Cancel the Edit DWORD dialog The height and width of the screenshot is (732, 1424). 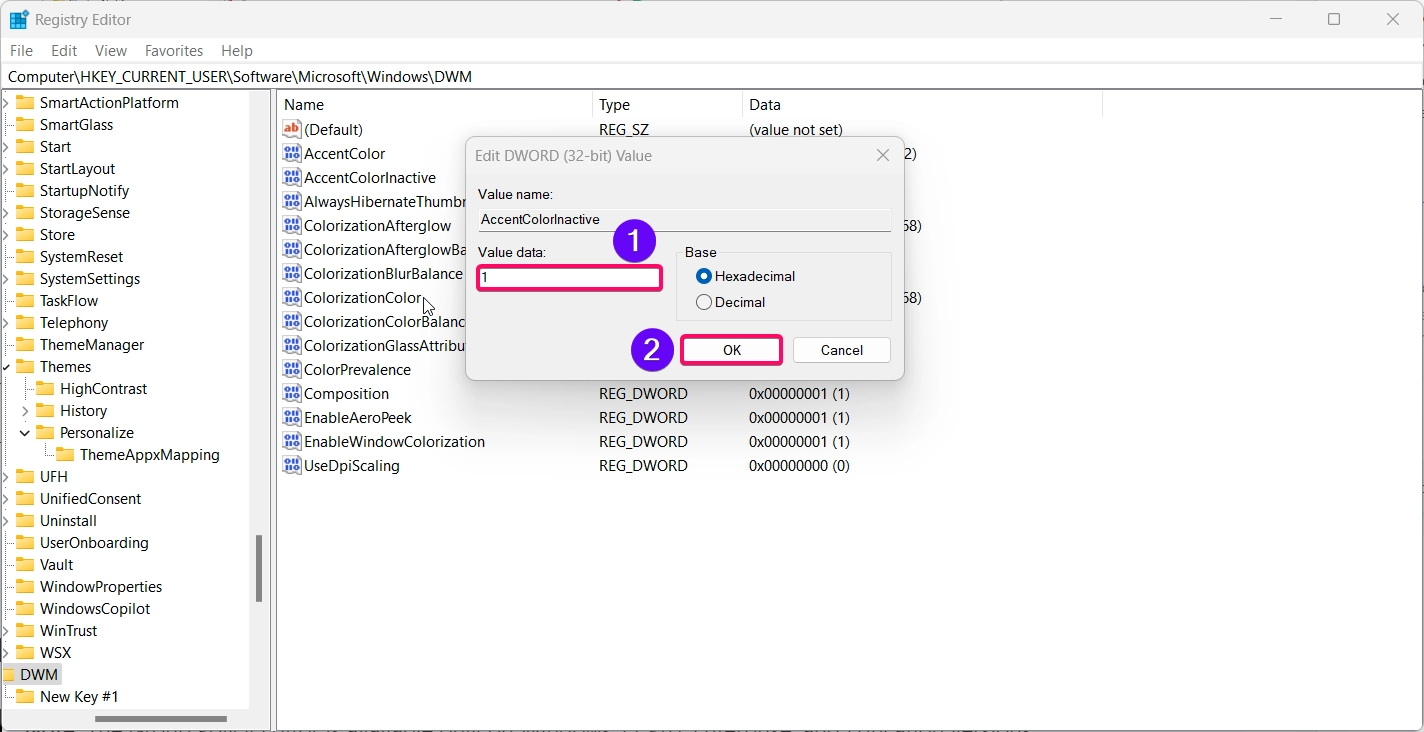coord(841,350)
